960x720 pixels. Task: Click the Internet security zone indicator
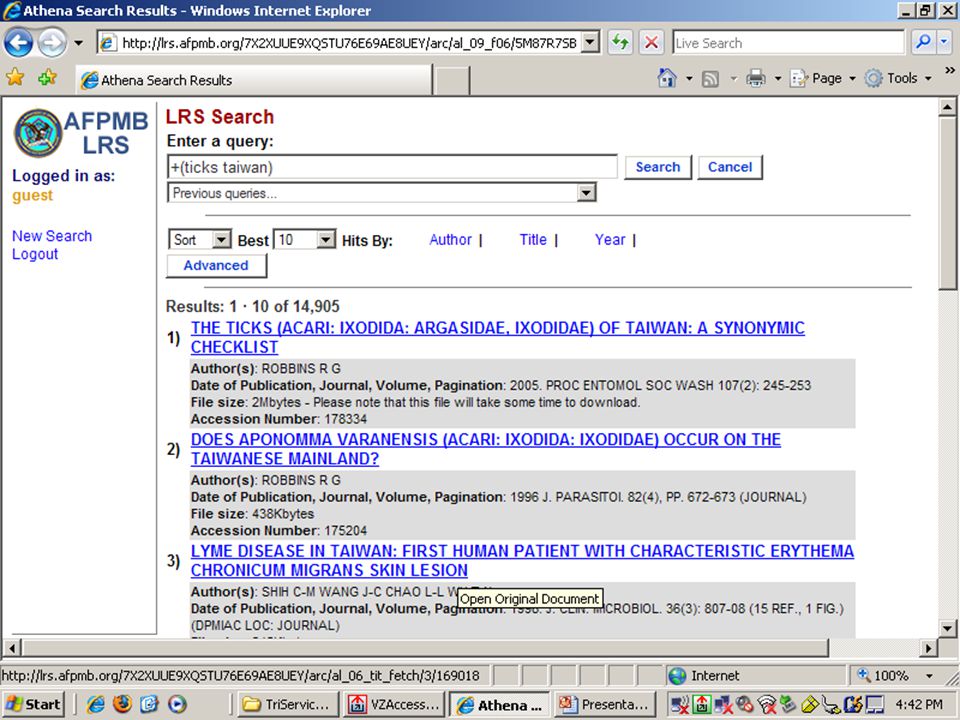click(704, 675)
